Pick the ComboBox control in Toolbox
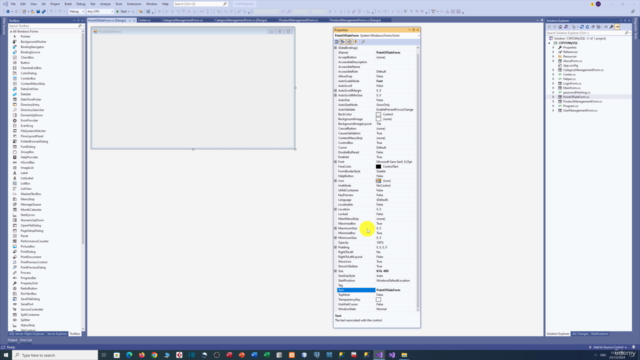This screenshot has height=360, width=640. (x=28, y=78)
